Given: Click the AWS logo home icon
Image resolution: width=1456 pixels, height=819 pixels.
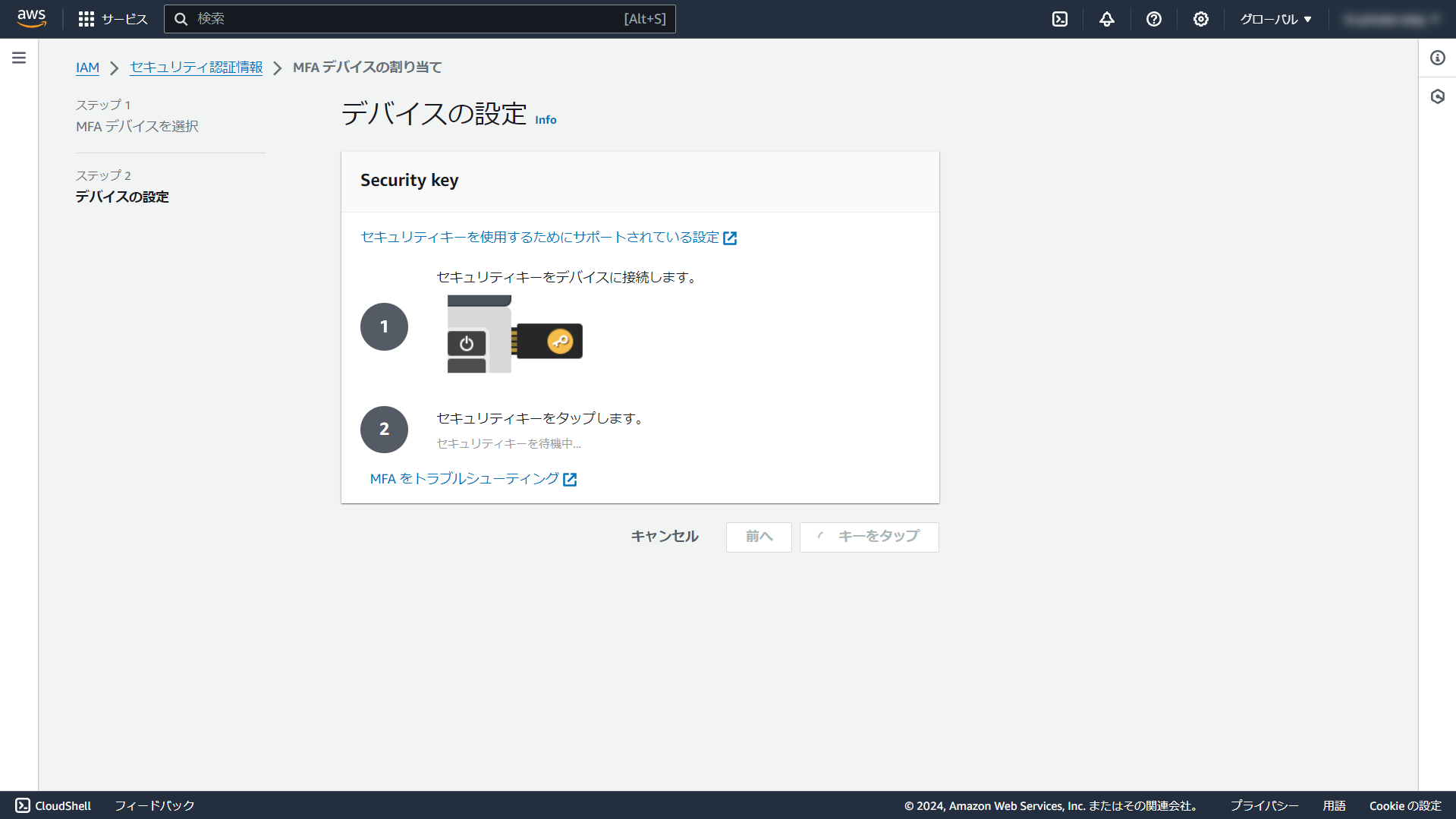Looking at the screenshot, I should tap(31, 18).
